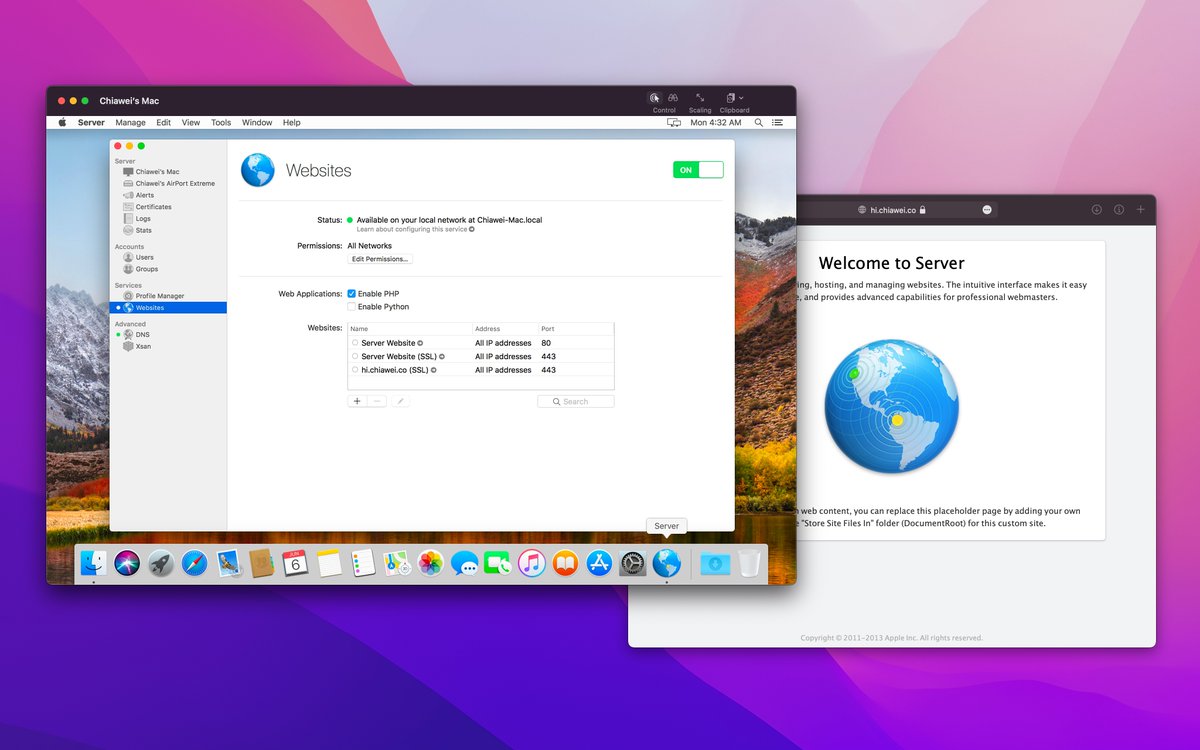Open the View menu
Screen dimensions: 1200x750
191,122
